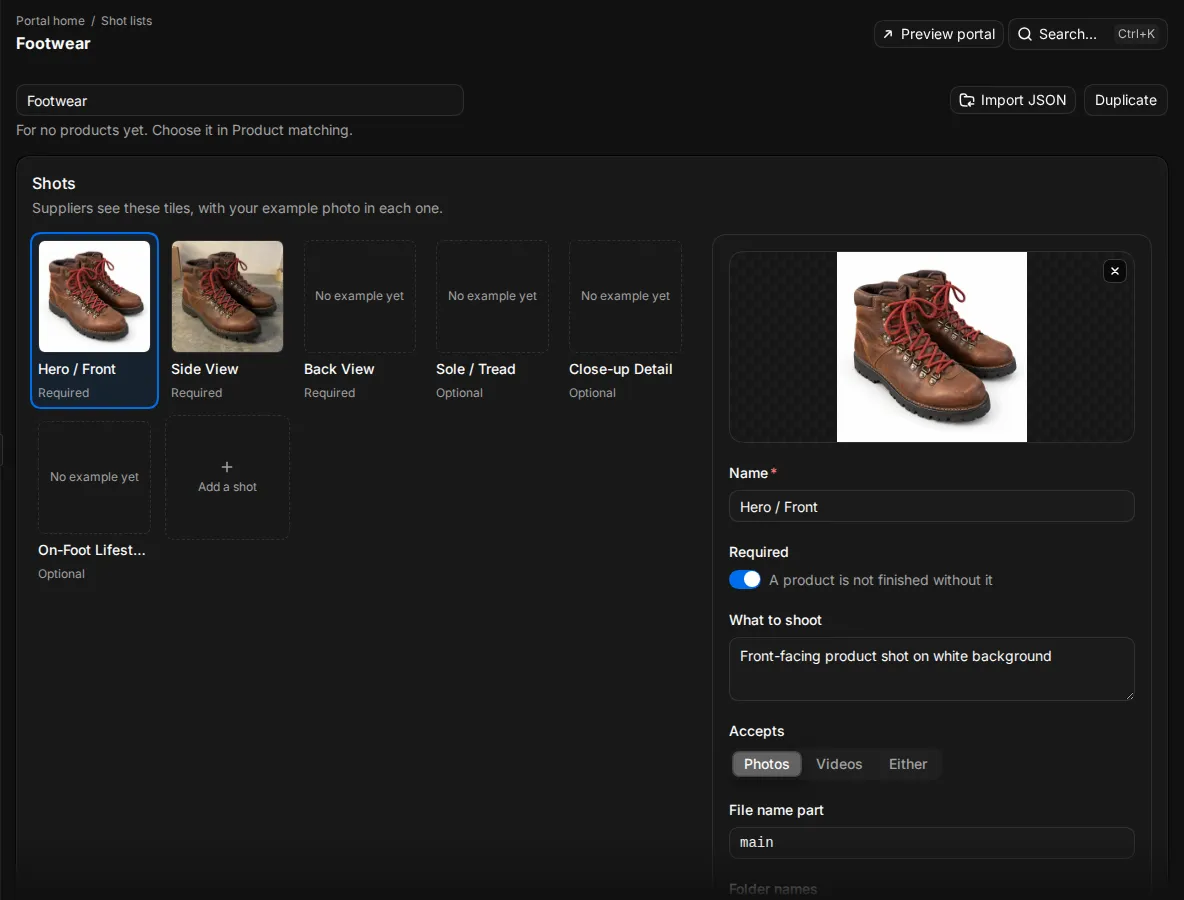Select the Close-up Detail shot tile
The width and height of the screenshot is (1184, 900).
625,296
